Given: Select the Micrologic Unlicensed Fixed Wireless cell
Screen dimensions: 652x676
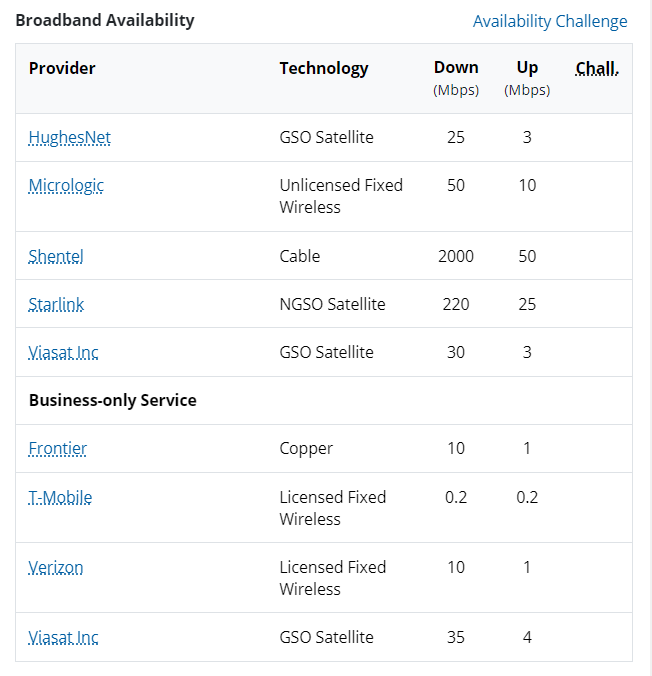Looking at the screenshot, I should pos(341,196).
